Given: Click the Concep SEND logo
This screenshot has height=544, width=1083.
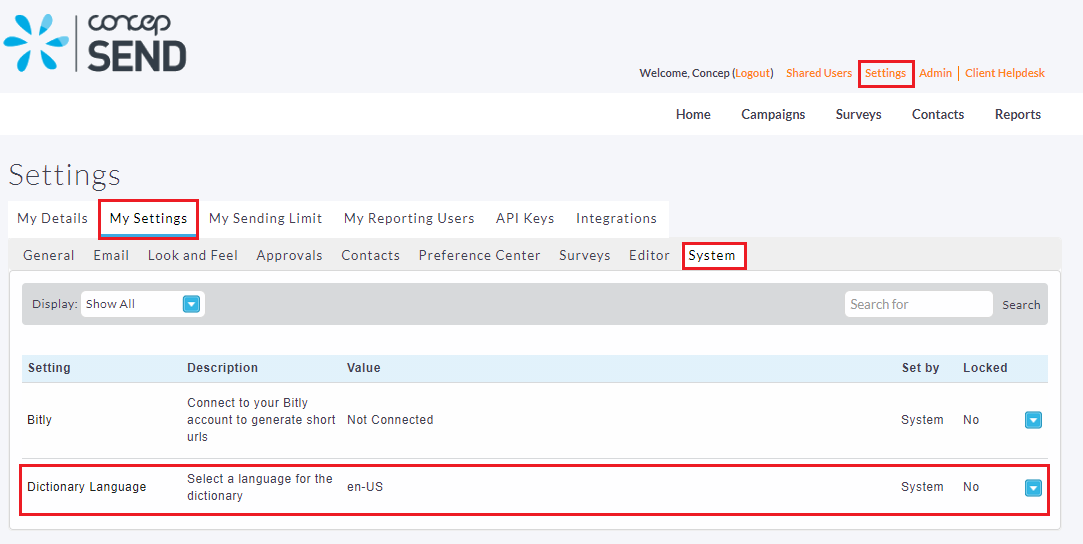Looking at the screenshot, I should click(95, 43).
